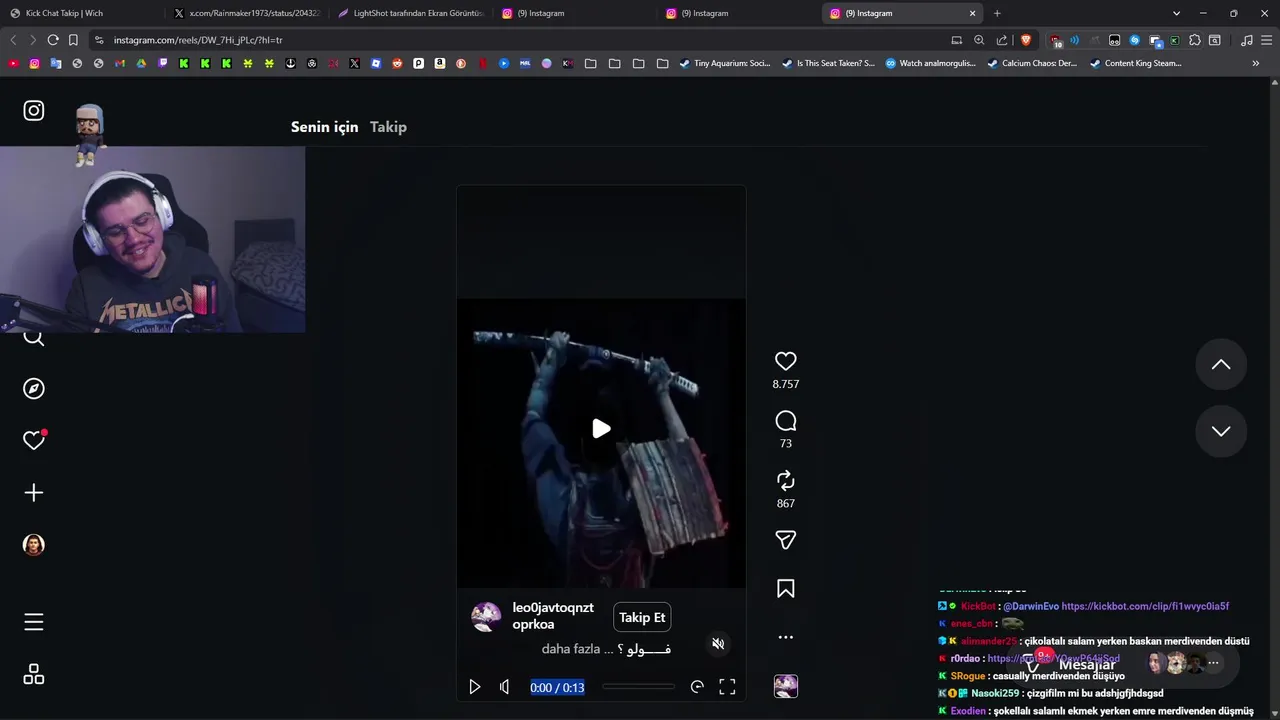Seek using the reel progress bar

point(638,687)
